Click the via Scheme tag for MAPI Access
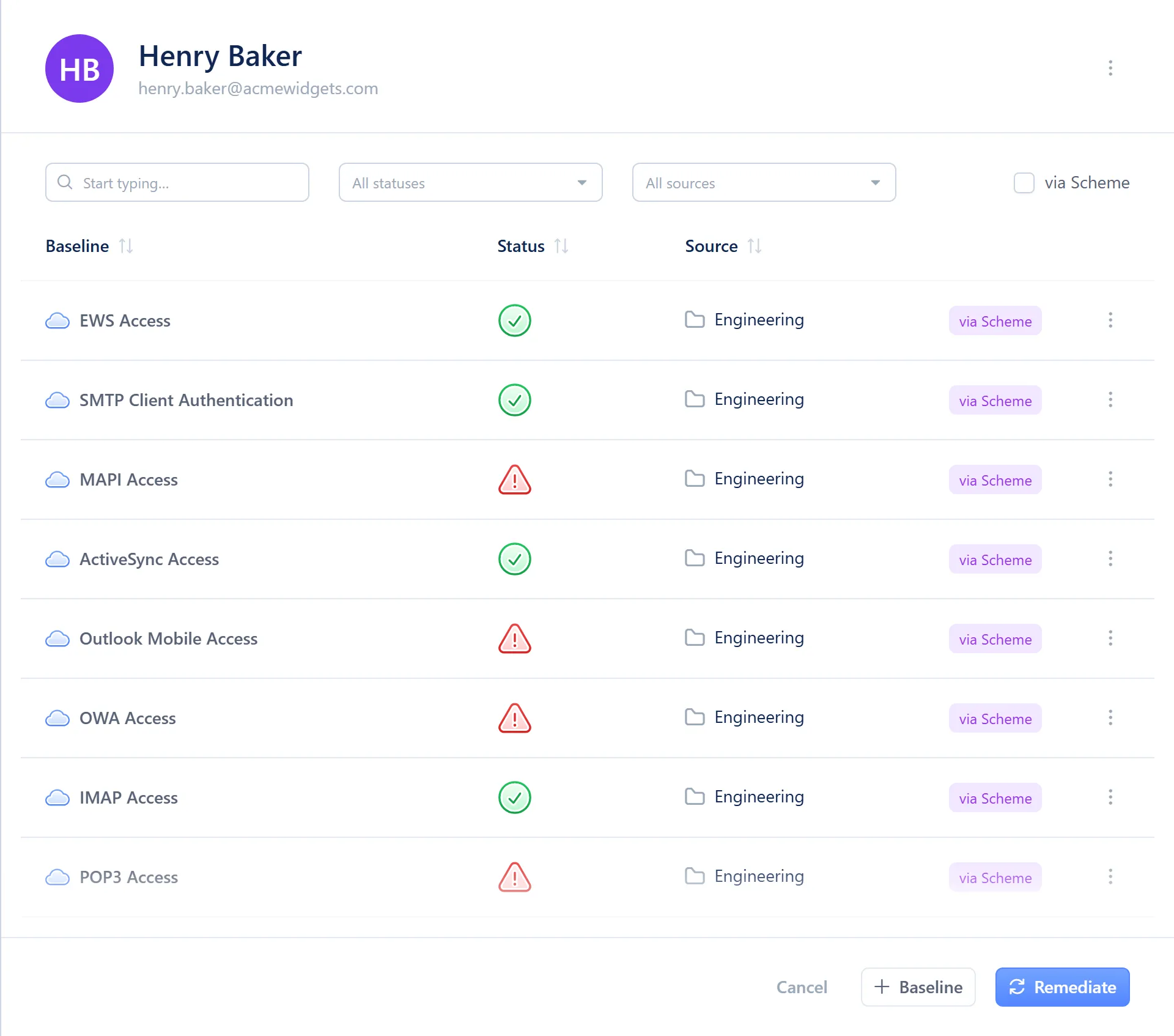 point(995,480)
